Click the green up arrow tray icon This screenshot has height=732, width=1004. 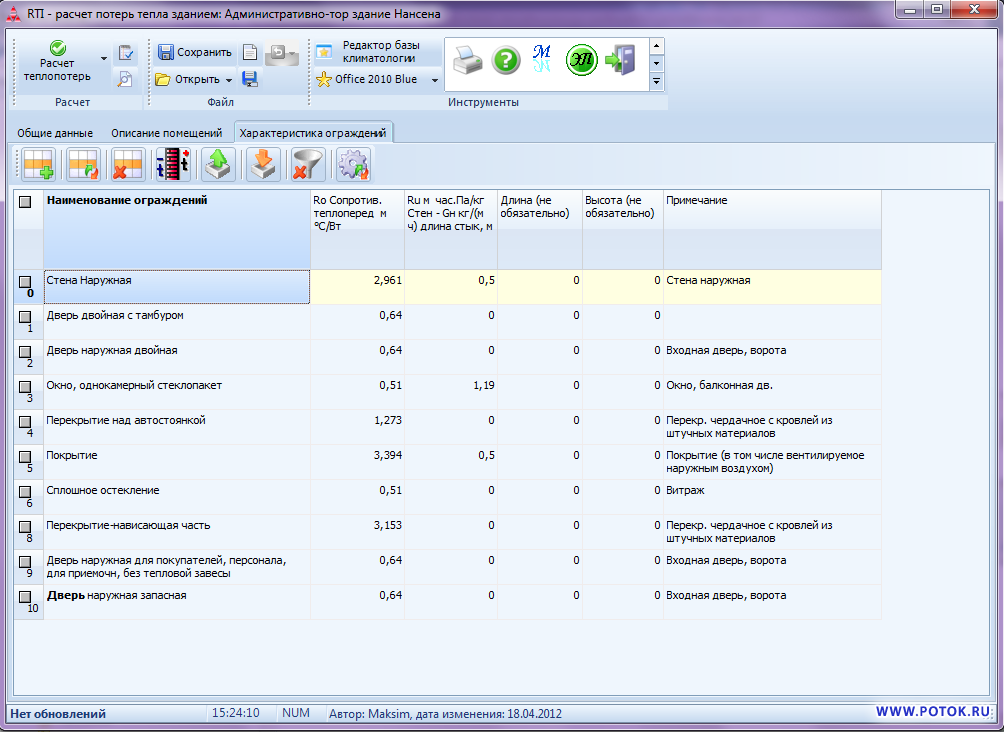pyautogui.click(x=218, y=164)
